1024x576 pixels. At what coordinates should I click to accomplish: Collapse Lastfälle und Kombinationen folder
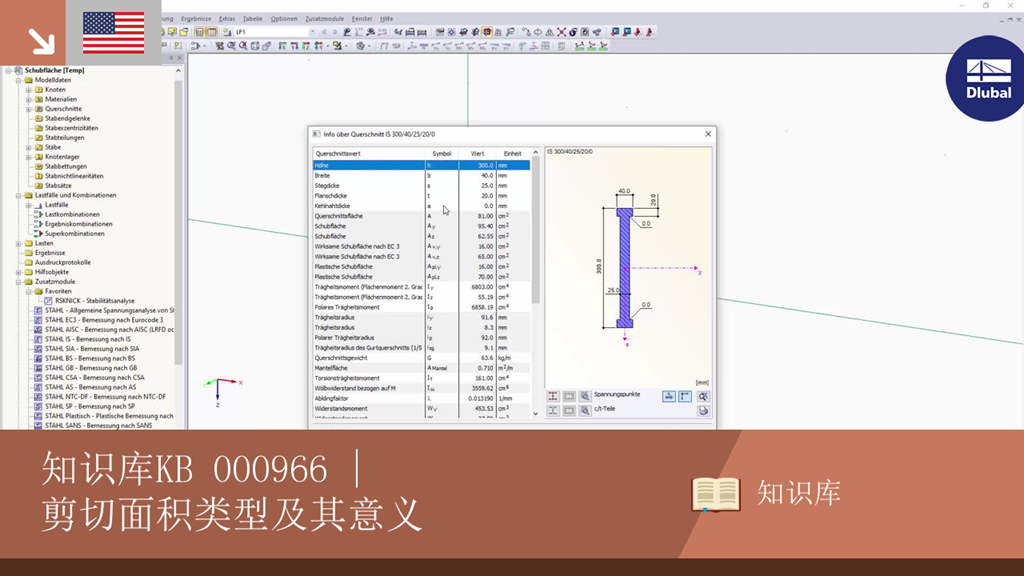tap(19, 195)
